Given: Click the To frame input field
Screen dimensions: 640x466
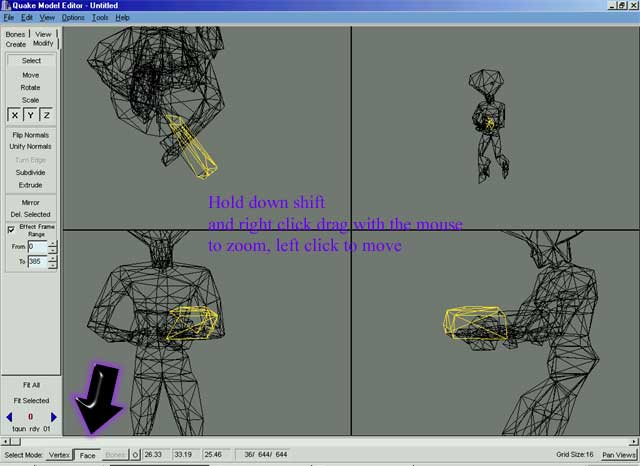Looking at the screenshot, I should coord(36,262).
